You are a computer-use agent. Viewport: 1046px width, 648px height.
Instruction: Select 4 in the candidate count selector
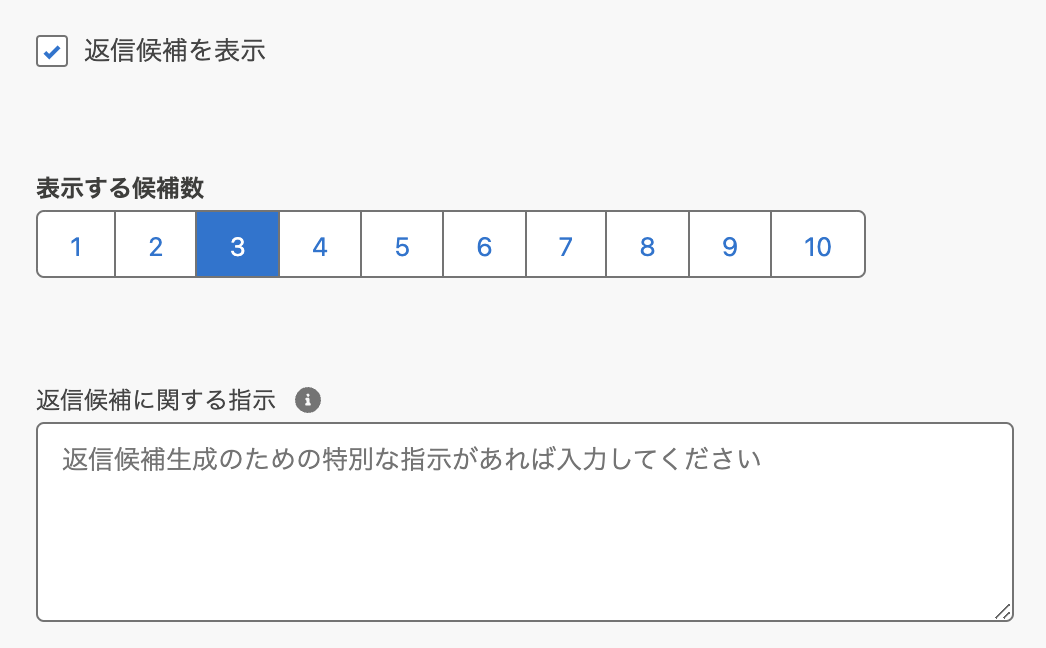click(x=320, y=244)
